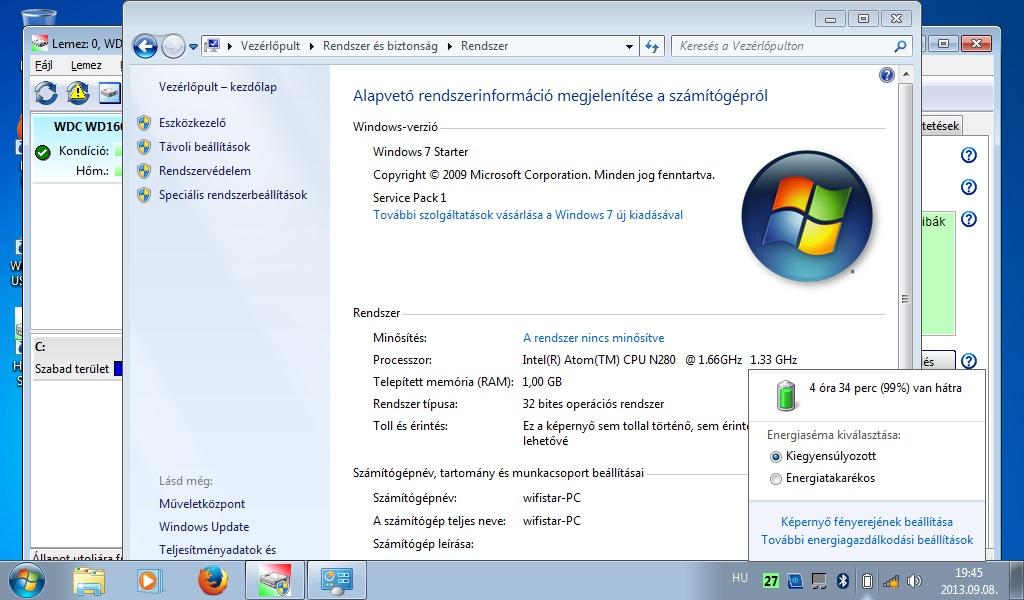Click the network signal tray icon
Image resolution: width=1024 pixels, height=600 pixels.
(x=890, y=580)
